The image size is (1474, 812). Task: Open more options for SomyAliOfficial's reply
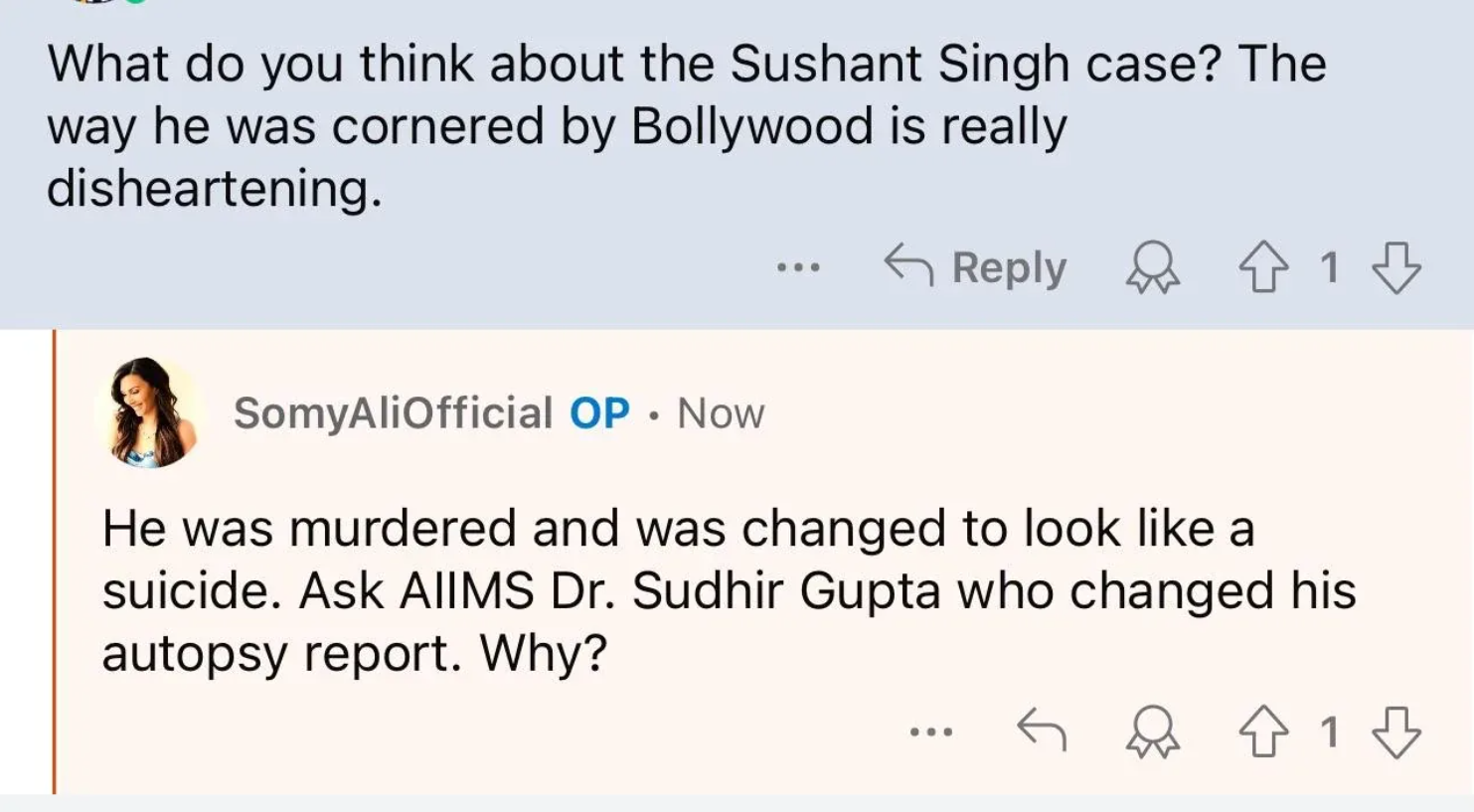[x=931, y=732]
